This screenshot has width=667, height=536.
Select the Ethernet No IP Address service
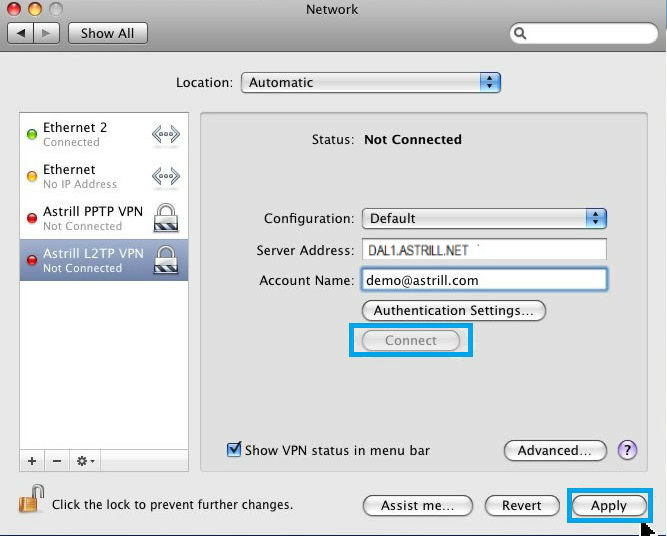[x=104, y=176]
